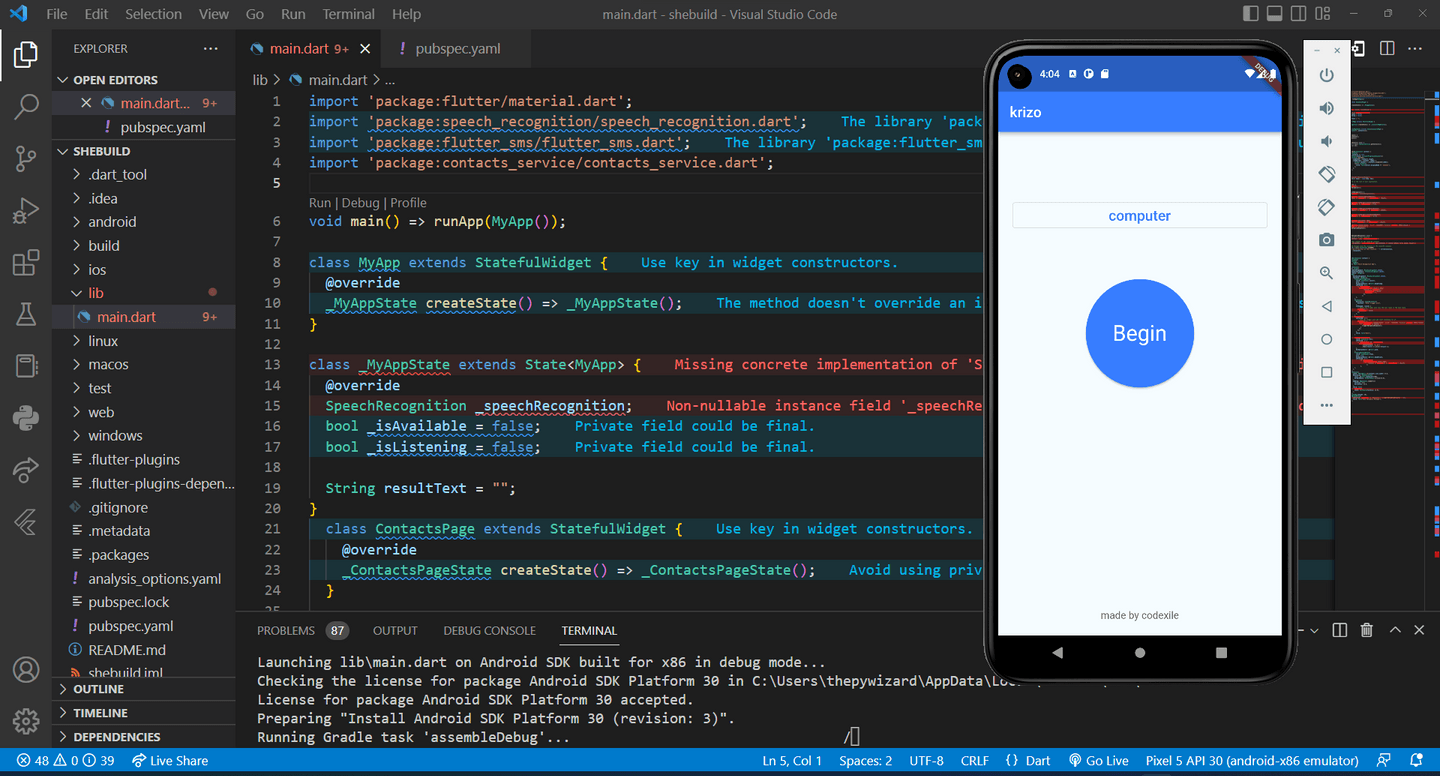Kill terminal with trash icon
Image resolution: width=1440 pixels, height=776 pixels.
(1367, 630)
